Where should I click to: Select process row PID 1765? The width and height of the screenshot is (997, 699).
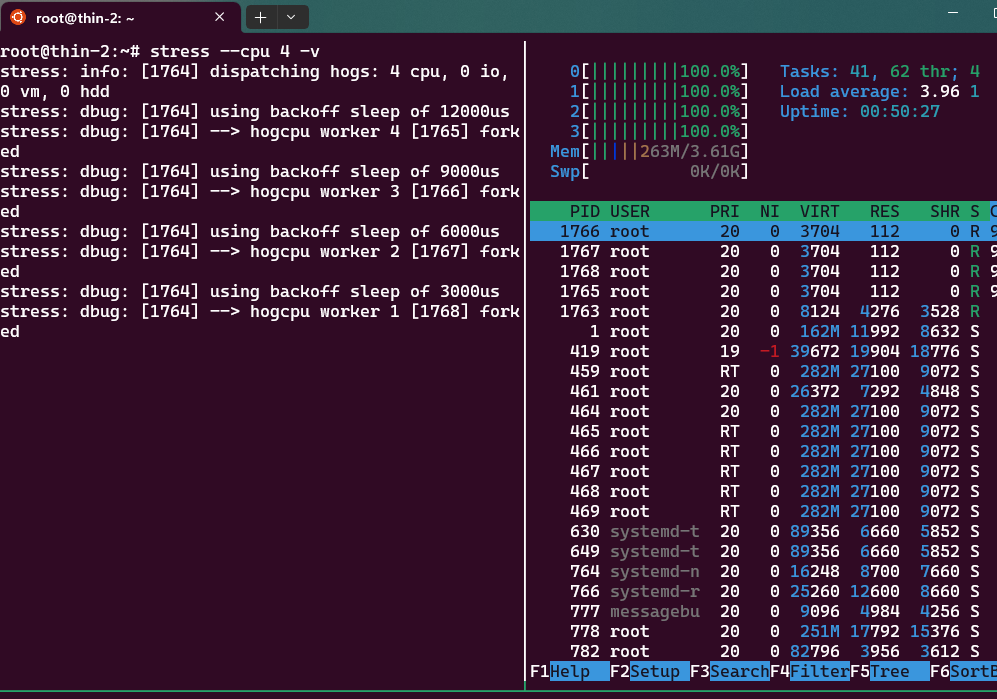pyautogui.click(x=763, y=291)
